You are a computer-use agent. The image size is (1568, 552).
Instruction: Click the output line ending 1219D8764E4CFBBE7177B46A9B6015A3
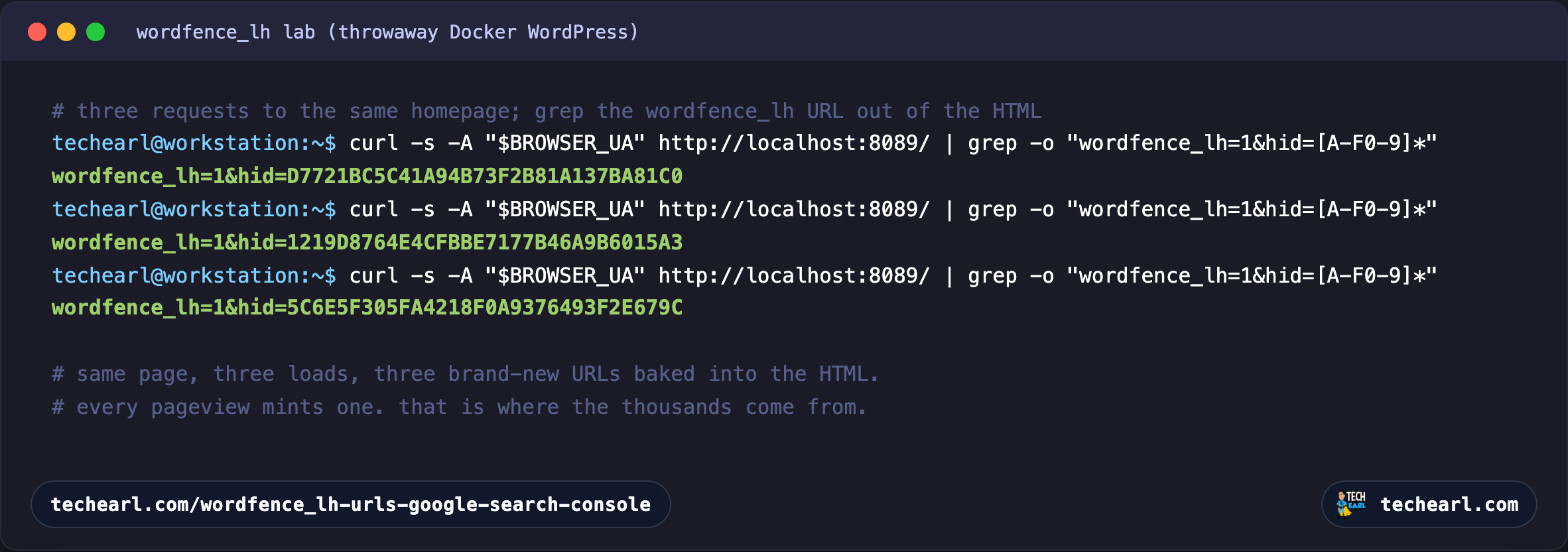[367, 242]
